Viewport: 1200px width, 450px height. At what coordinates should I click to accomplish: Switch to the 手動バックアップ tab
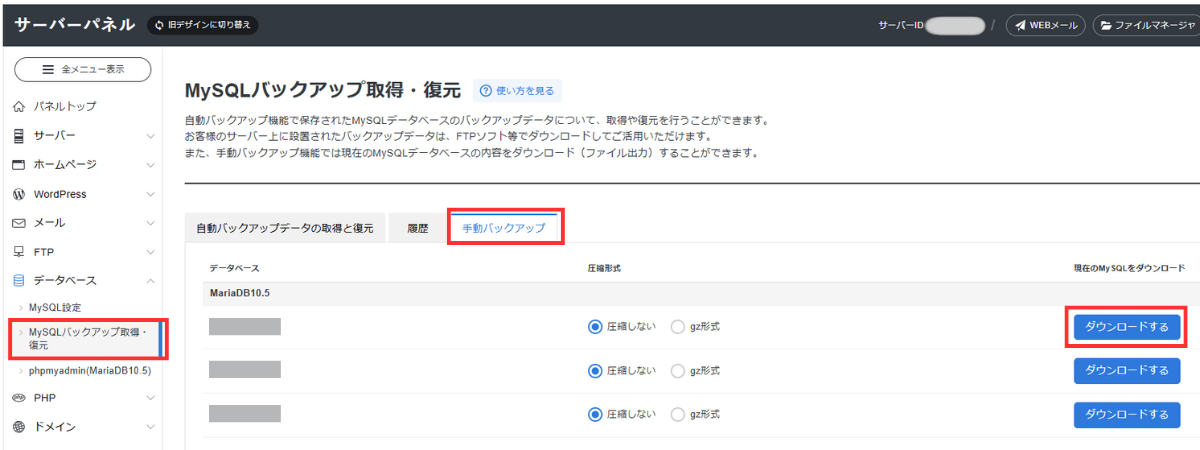(x=503, y=228)
